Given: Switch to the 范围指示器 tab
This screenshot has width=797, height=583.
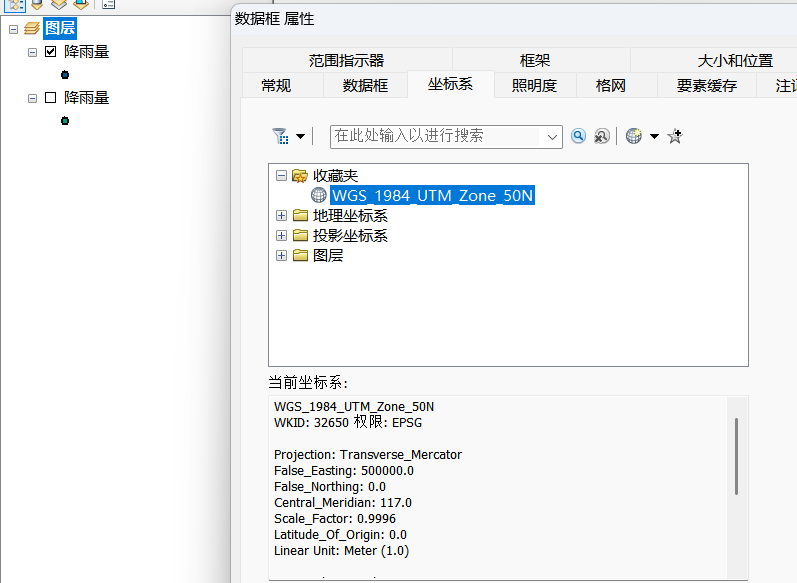Looking at the screenshot, I should click(347, 60).
